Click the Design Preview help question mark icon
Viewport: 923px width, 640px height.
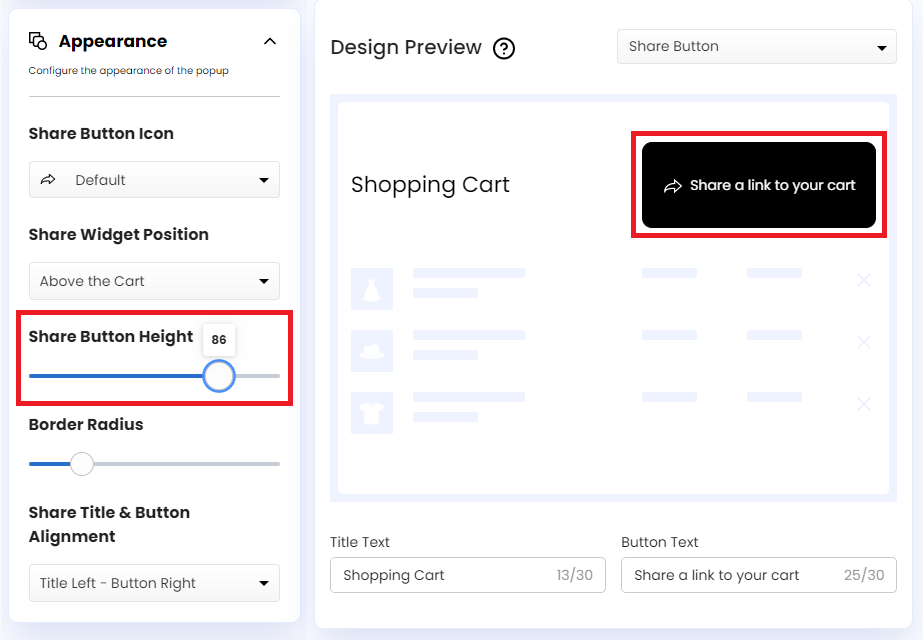[503, 48]
